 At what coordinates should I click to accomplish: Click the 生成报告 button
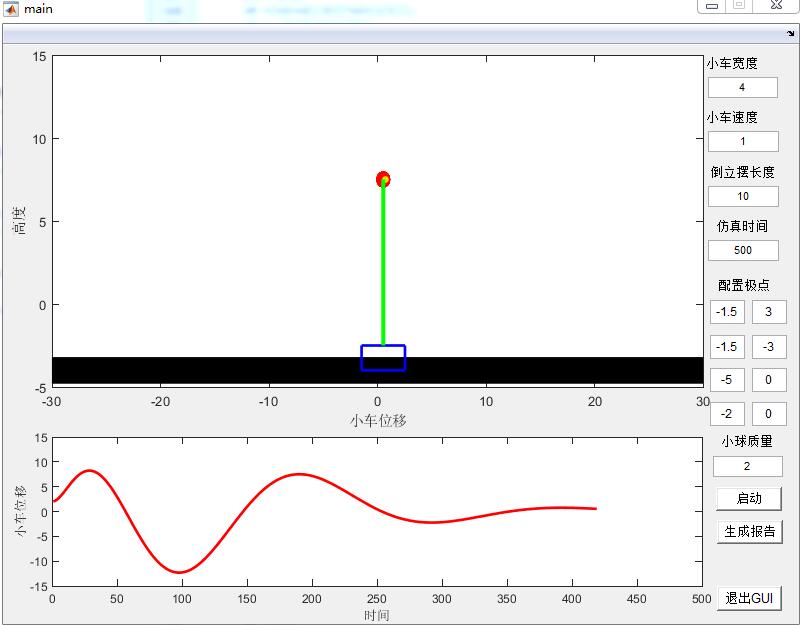click(x=749, y=531)
